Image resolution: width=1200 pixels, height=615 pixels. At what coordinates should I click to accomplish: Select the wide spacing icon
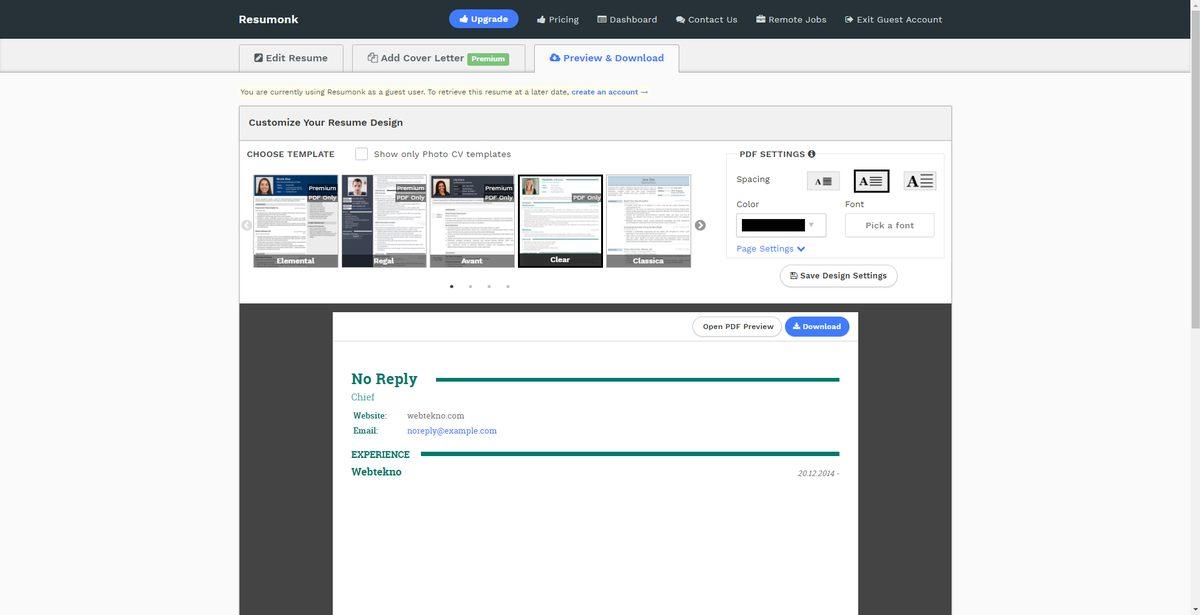coord(918,181)
